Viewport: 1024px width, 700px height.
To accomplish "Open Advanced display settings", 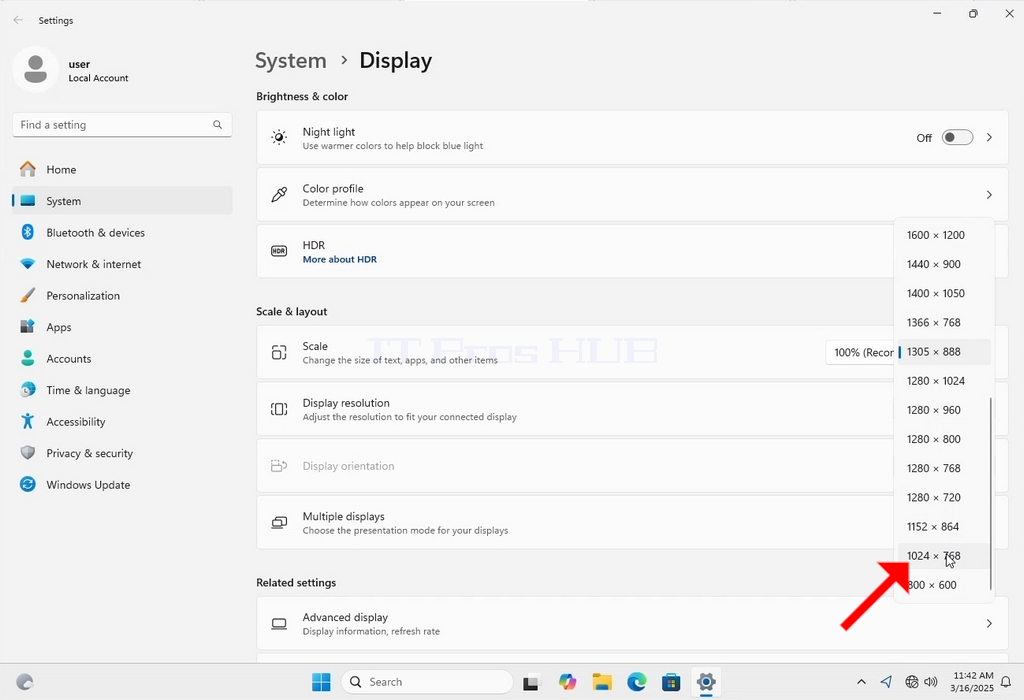I will (632, 624).
